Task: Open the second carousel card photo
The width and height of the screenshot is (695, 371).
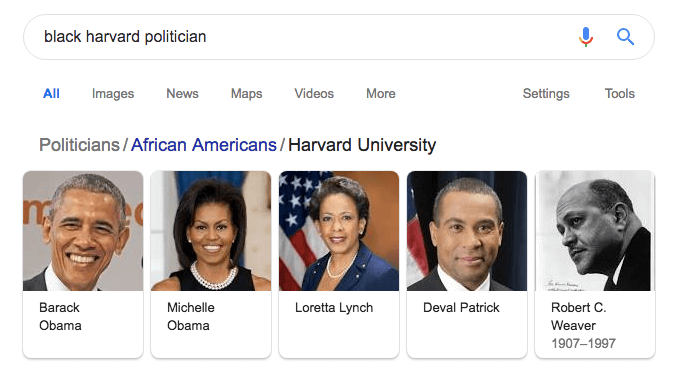Action: click(211, 231)
